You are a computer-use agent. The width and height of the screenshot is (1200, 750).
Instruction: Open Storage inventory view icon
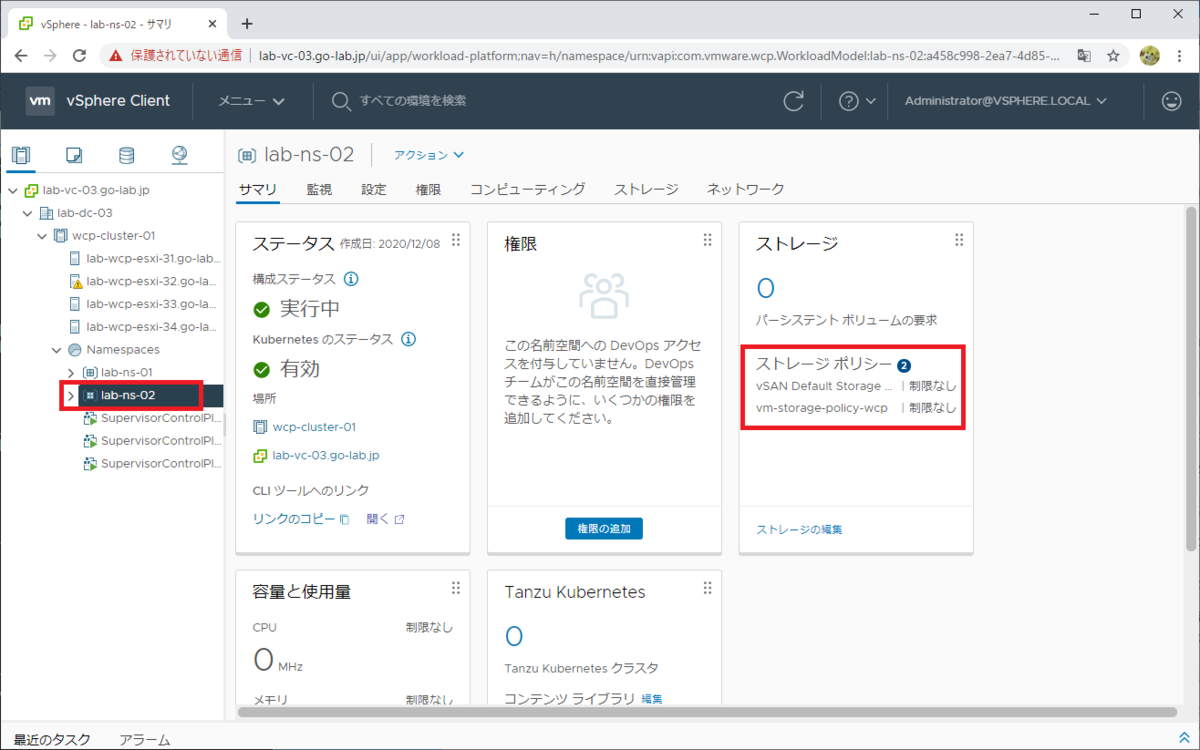coord(126,155)
